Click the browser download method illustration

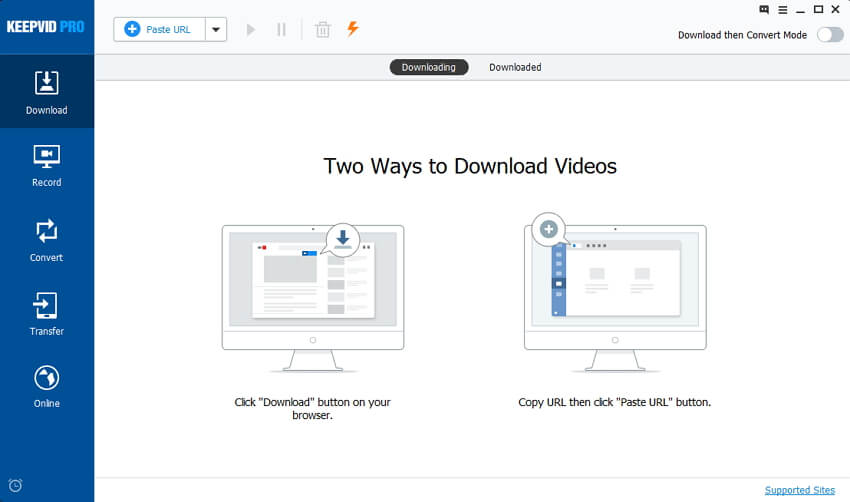(313, 297)
